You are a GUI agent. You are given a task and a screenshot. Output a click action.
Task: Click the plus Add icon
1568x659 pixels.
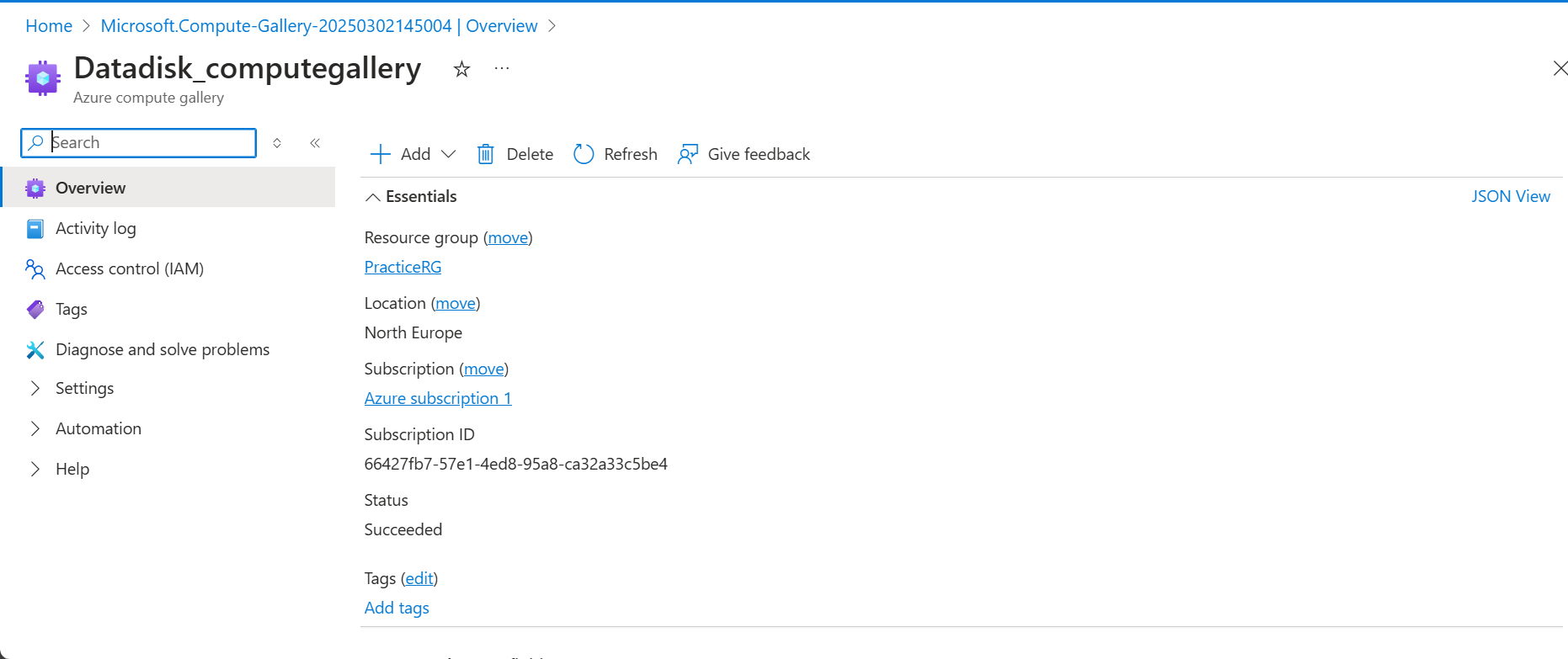tap(381, 154)
